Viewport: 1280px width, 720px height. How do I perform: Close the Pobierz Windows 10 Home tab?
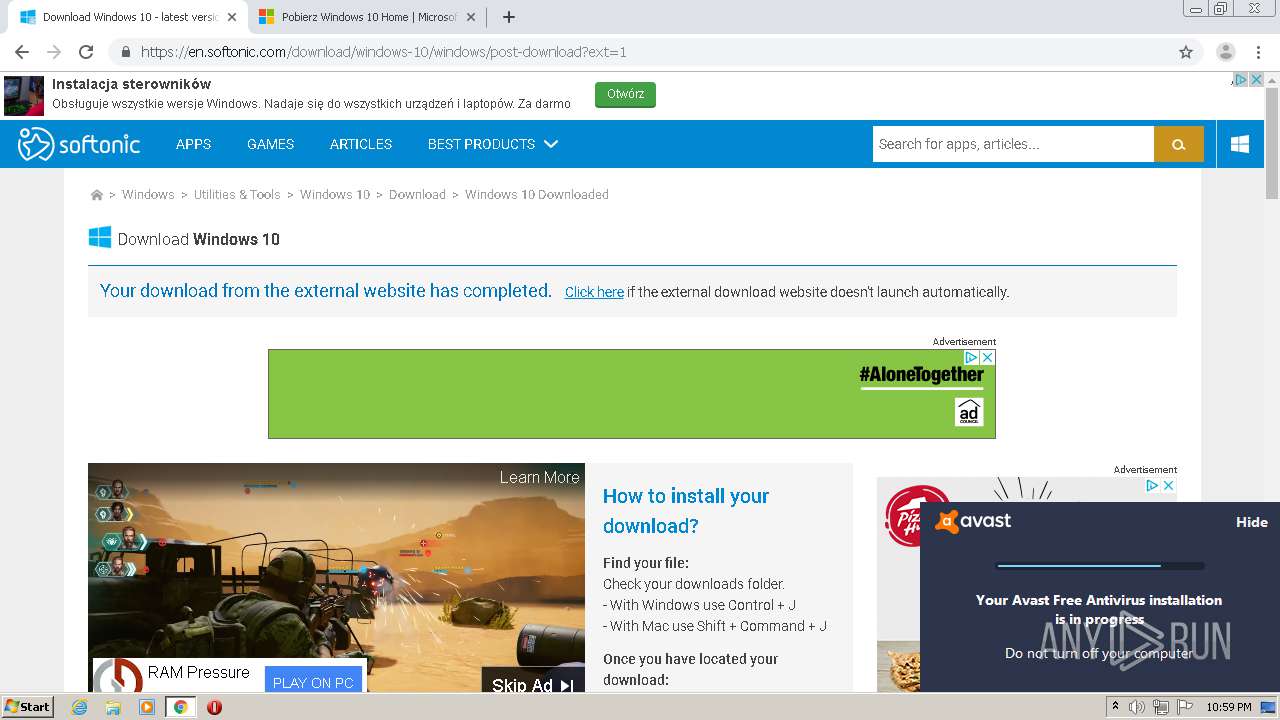[x=471, y=17]
